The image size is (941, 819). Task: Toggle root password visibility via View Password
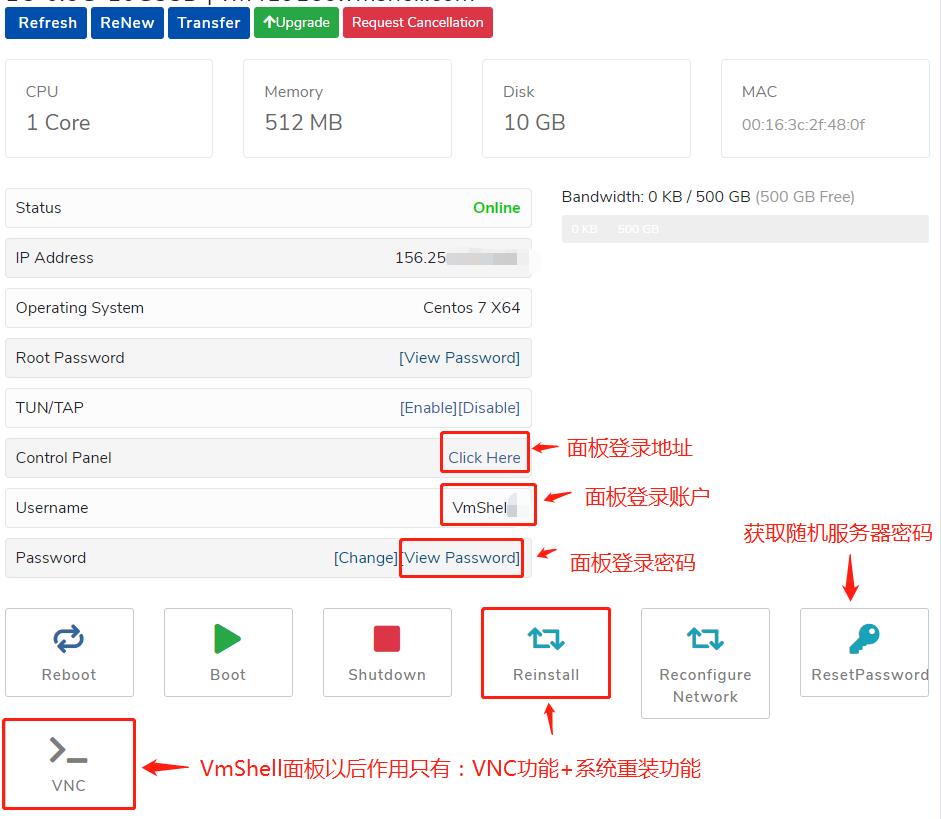pos(459,357)
